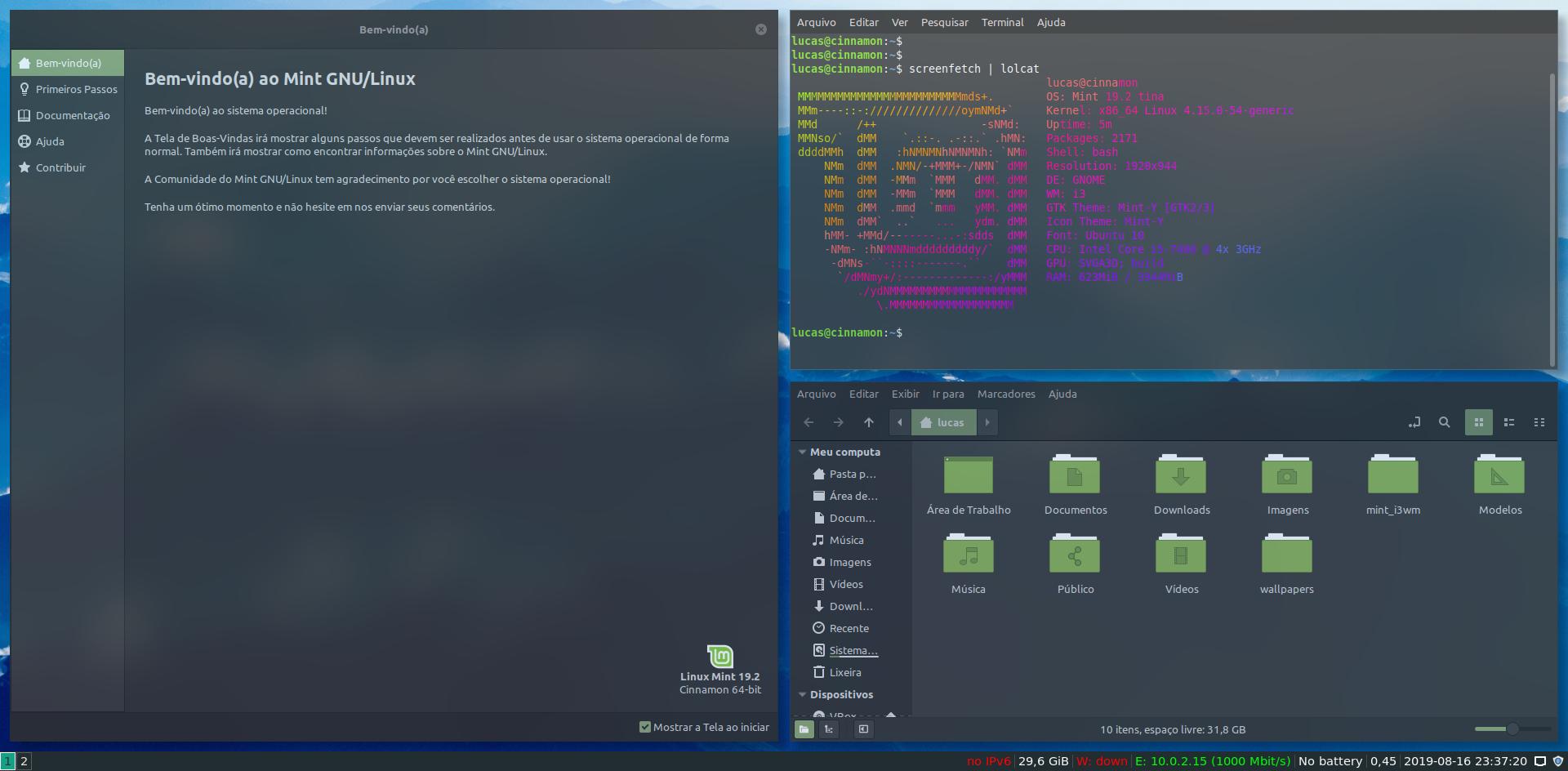
Task: Select i3 workspace 1
Action: point(7,761)
